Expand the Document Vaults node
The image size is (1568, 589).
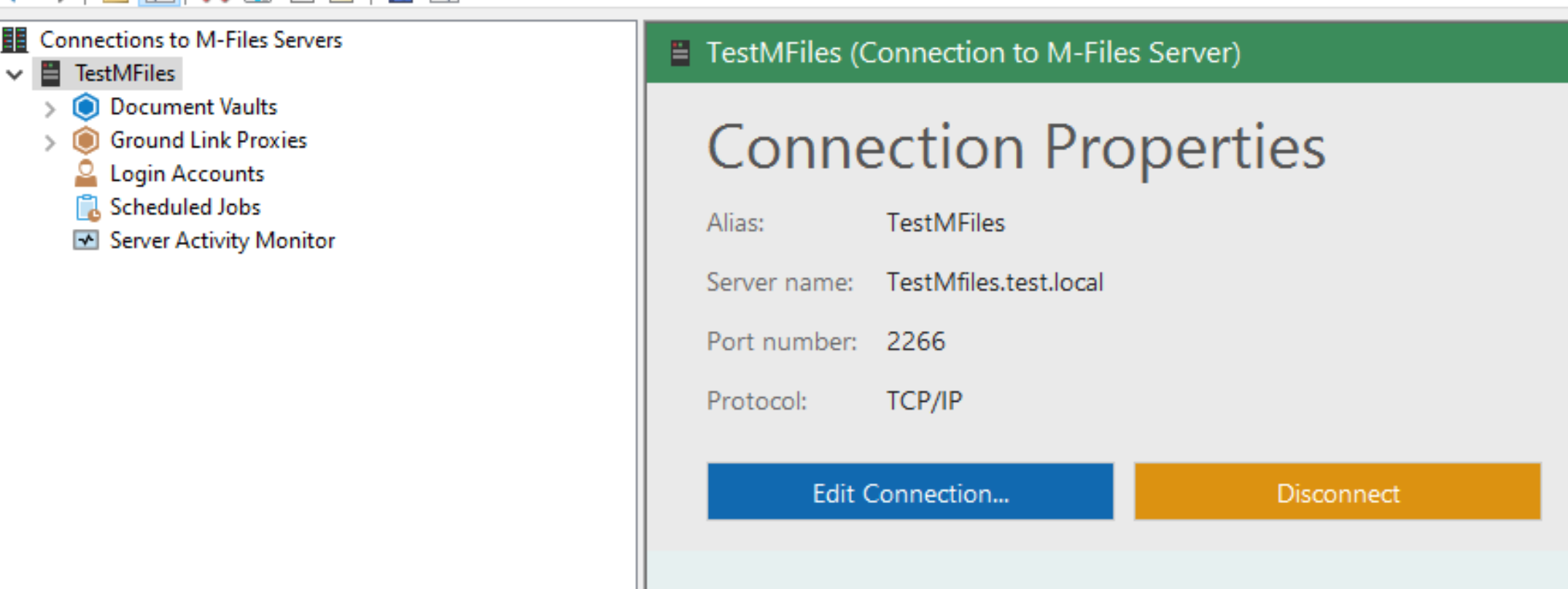tap(50, 109)
